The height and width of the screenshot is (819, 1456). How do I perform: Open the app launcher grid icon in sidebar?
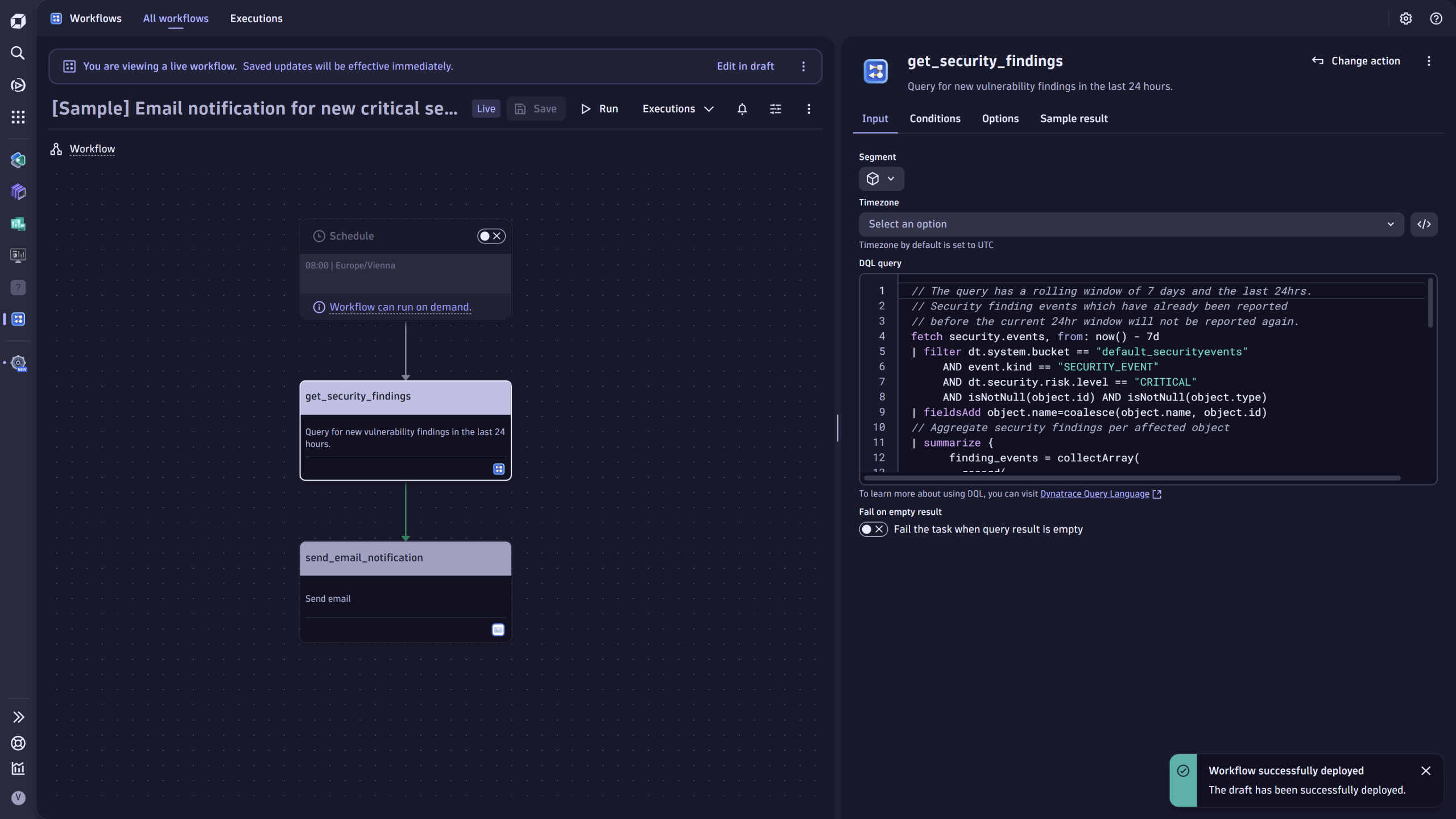pyautogui.click(x=18, y=117)
